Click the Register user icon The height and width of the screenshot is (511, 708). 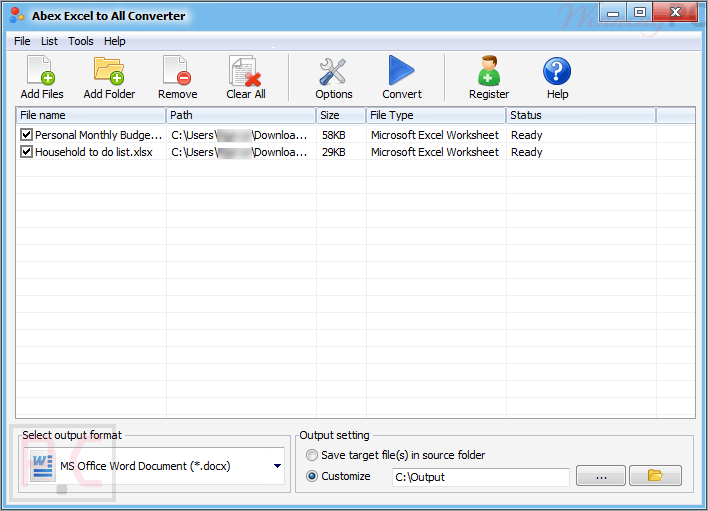(x=489, y=70)
